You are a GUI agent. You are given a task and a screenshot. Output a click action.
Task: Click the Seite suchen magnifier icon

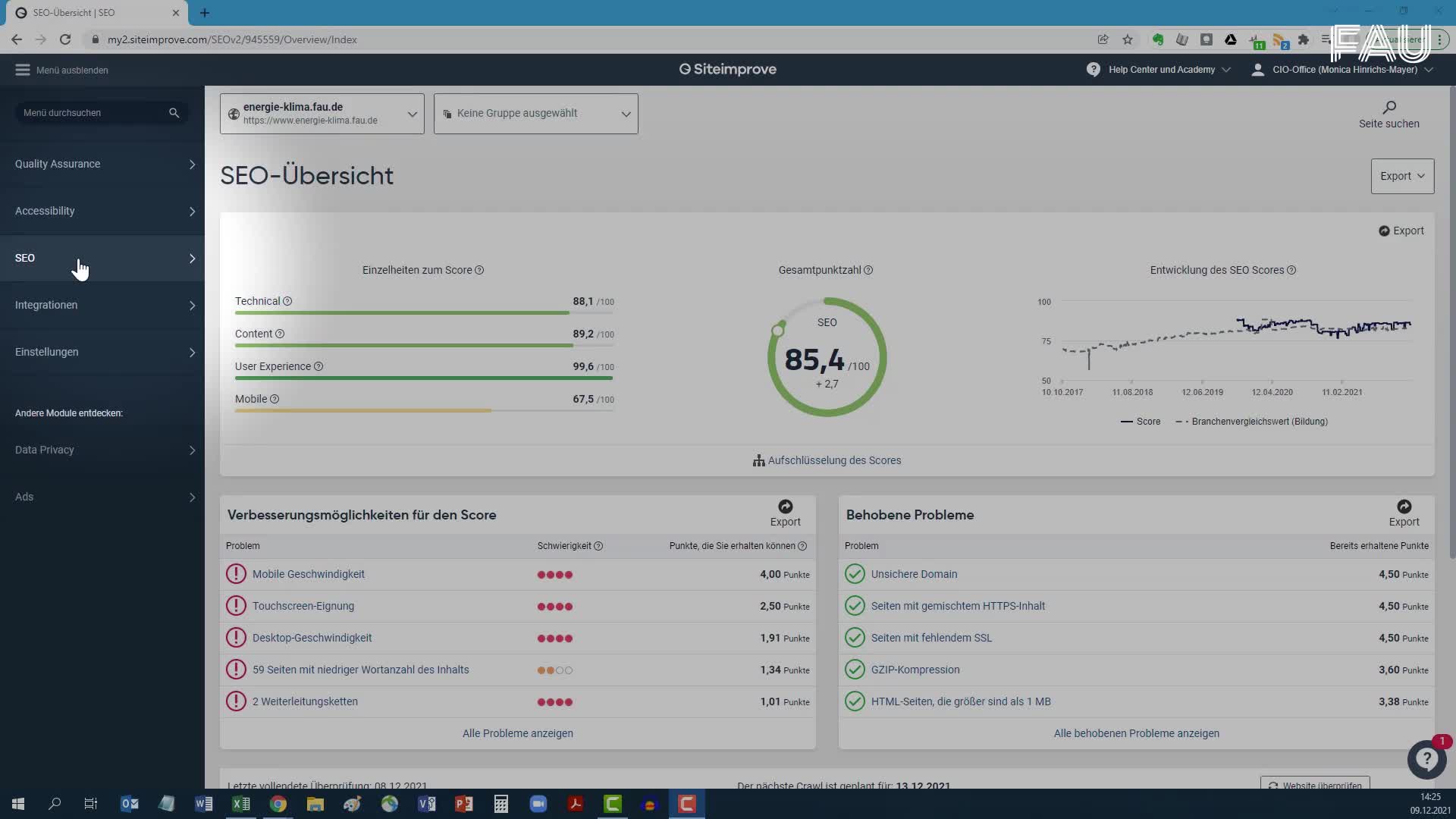pos(1389,108)
